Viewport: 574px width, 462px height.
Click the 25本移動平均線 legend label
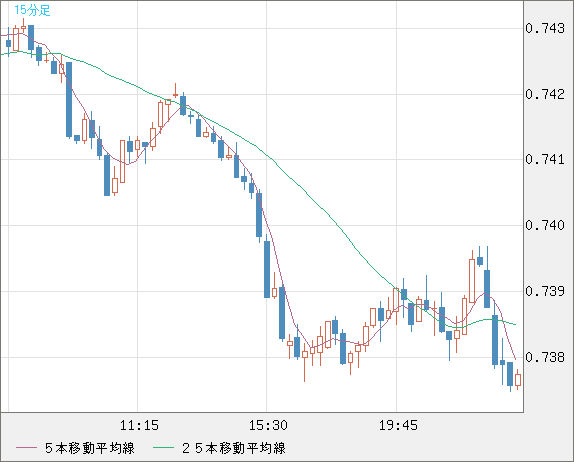click(234, 448)
